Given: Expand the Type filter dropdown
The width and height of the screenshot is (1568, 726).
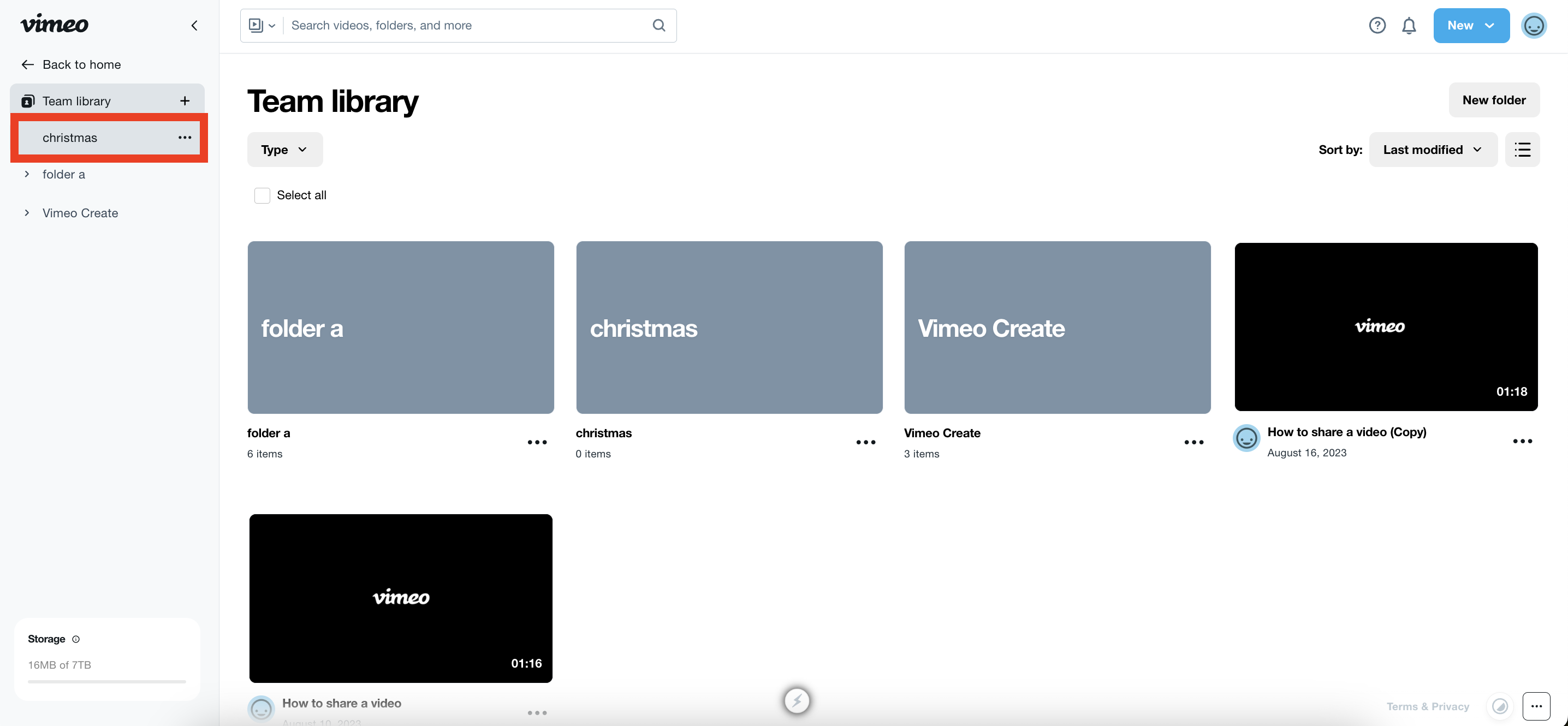Looking at the screenshot, I should click(x=284, y=149).
